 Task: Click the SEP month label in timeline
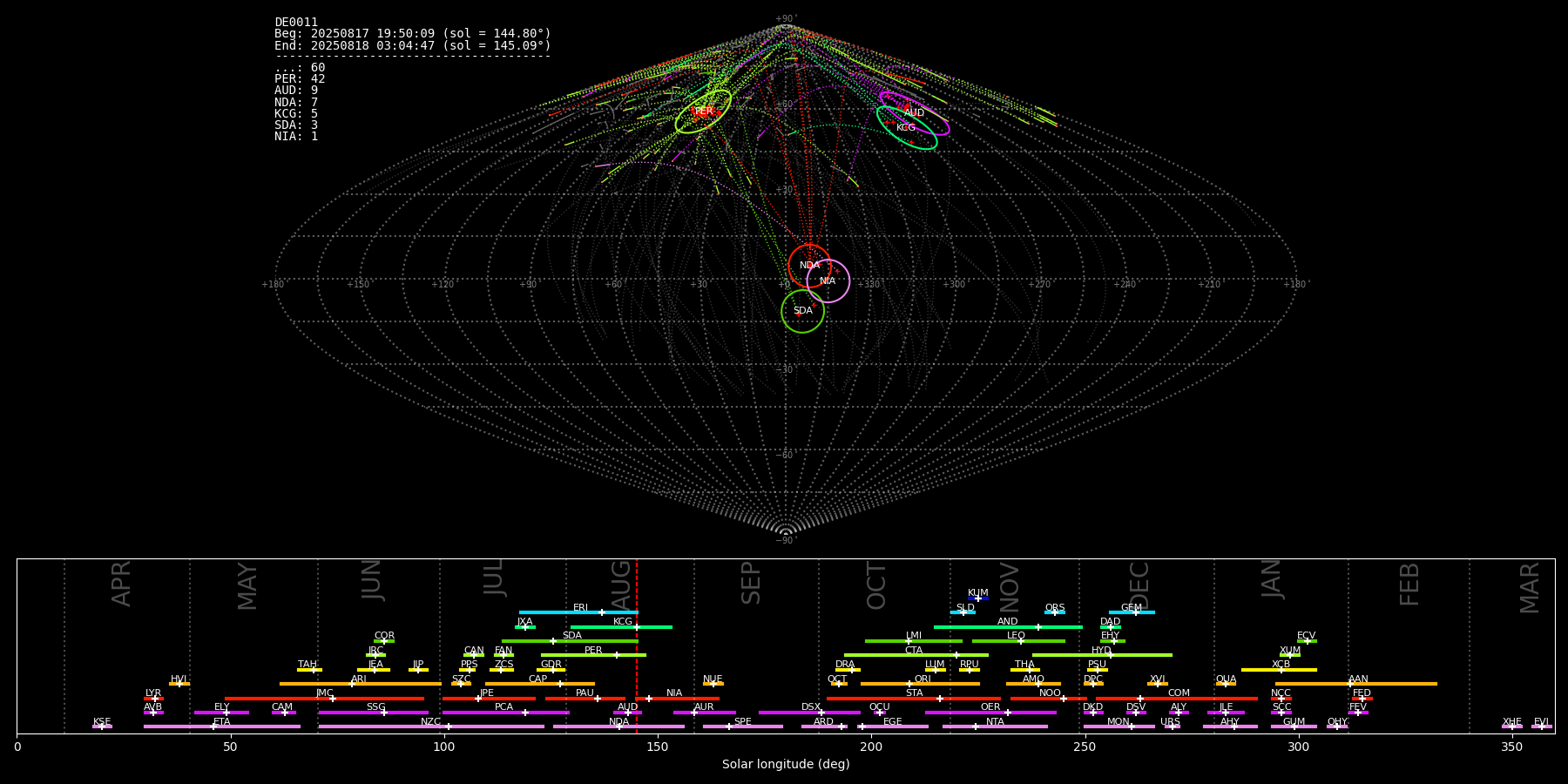pyautogui.click(x=751, y=584)
